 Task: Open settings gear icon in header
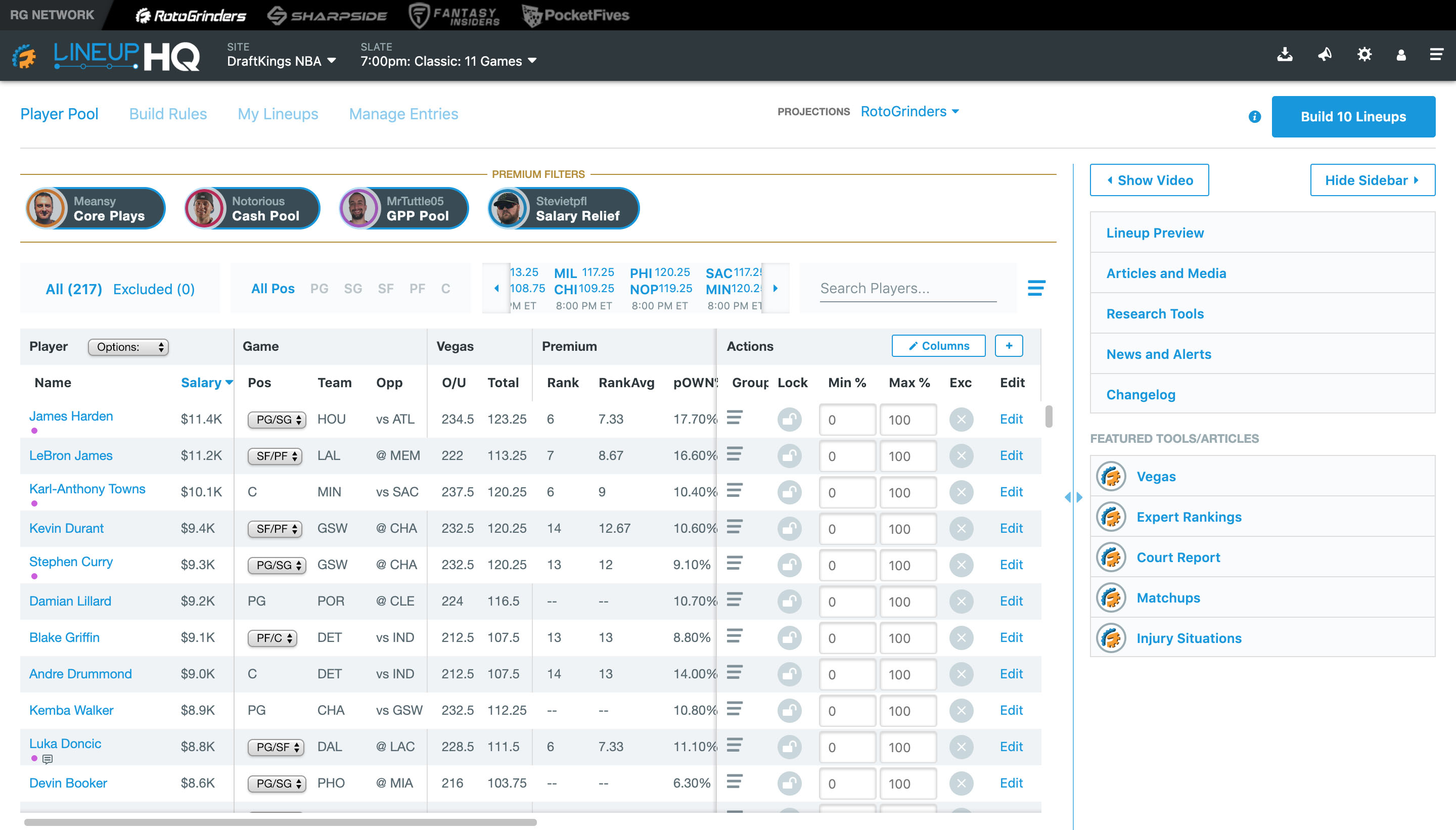(x=1364, y=55)
